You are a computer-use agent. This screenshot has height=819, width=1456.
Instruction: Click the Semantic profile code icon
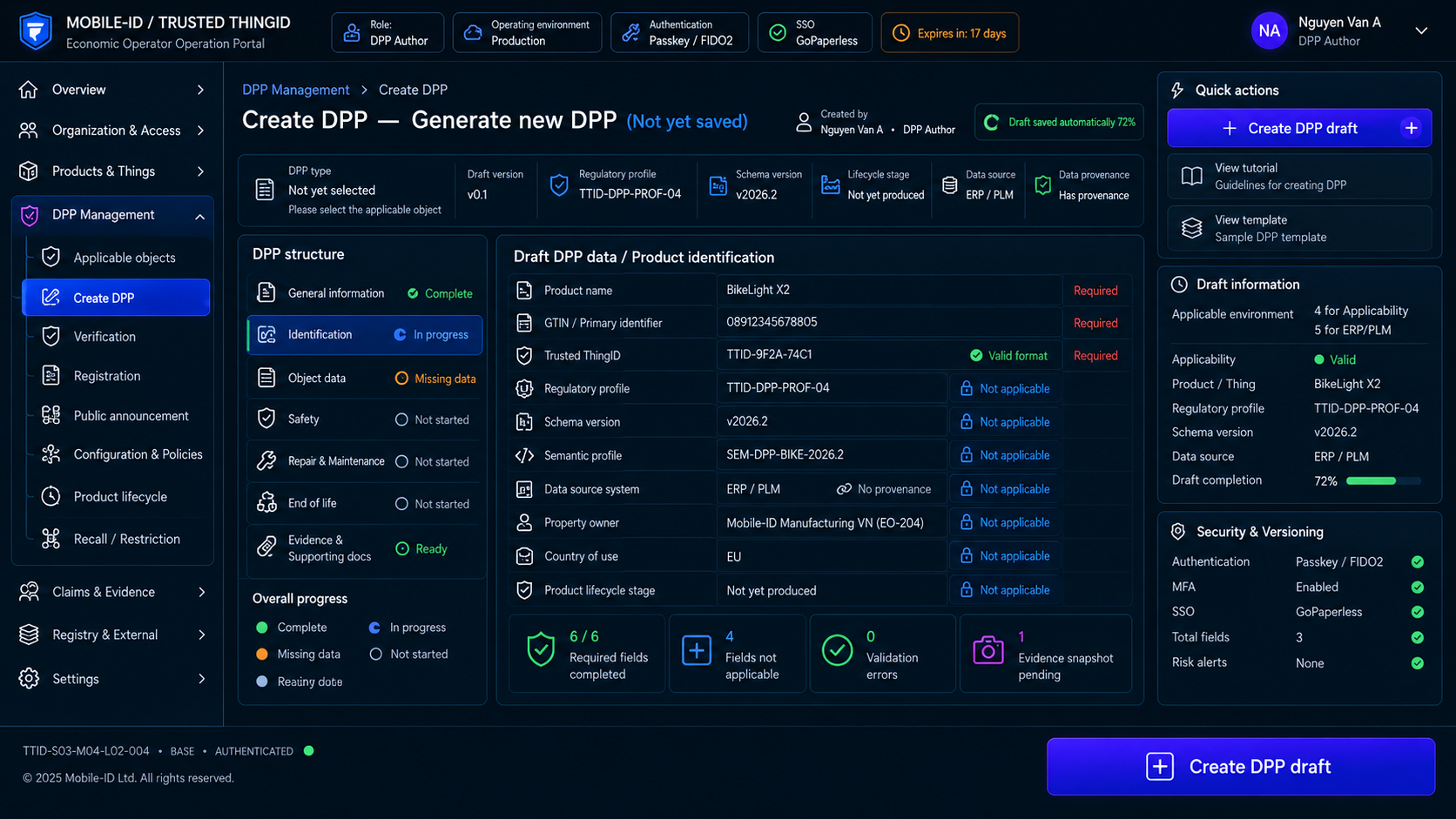[x=524, y=455]
